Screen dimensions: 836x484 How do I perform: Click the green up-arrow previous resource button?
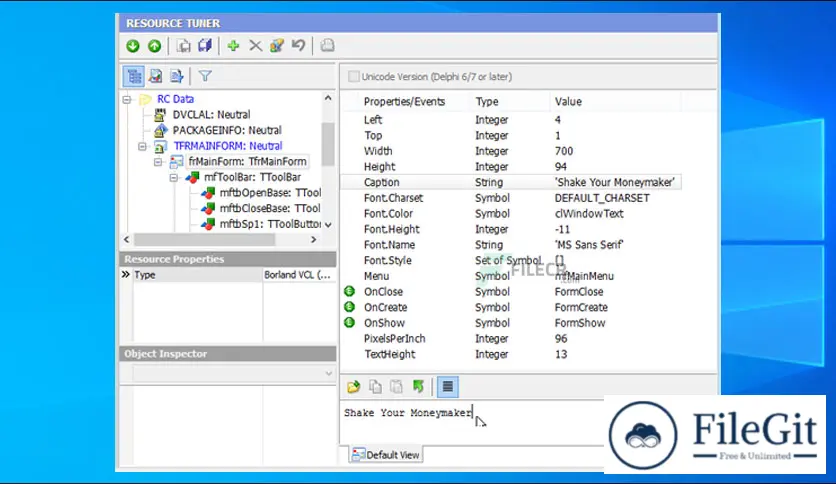point(155,46)
